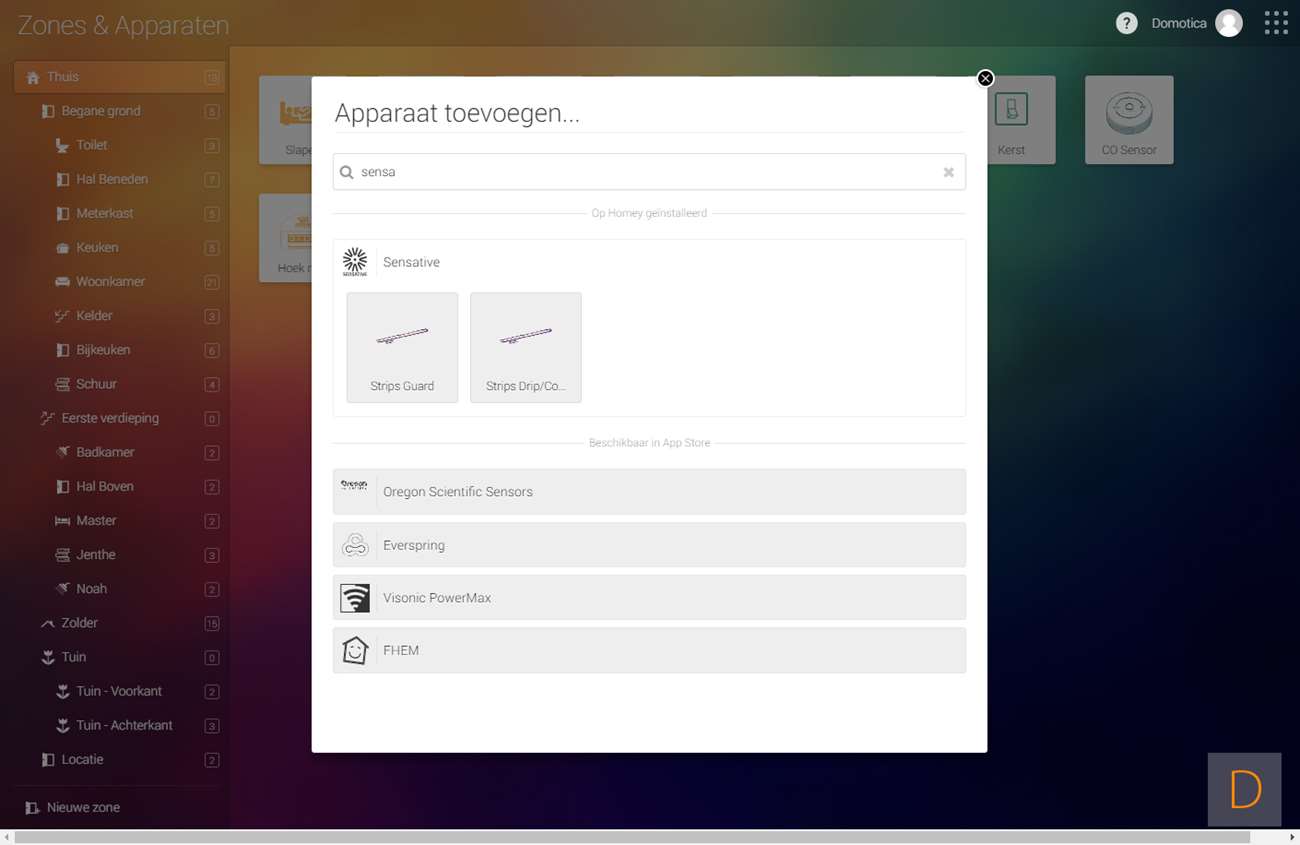This screenshot has height=845, width=1300.
Task: Select the Jenthe zone
Action: click(119, 554)
